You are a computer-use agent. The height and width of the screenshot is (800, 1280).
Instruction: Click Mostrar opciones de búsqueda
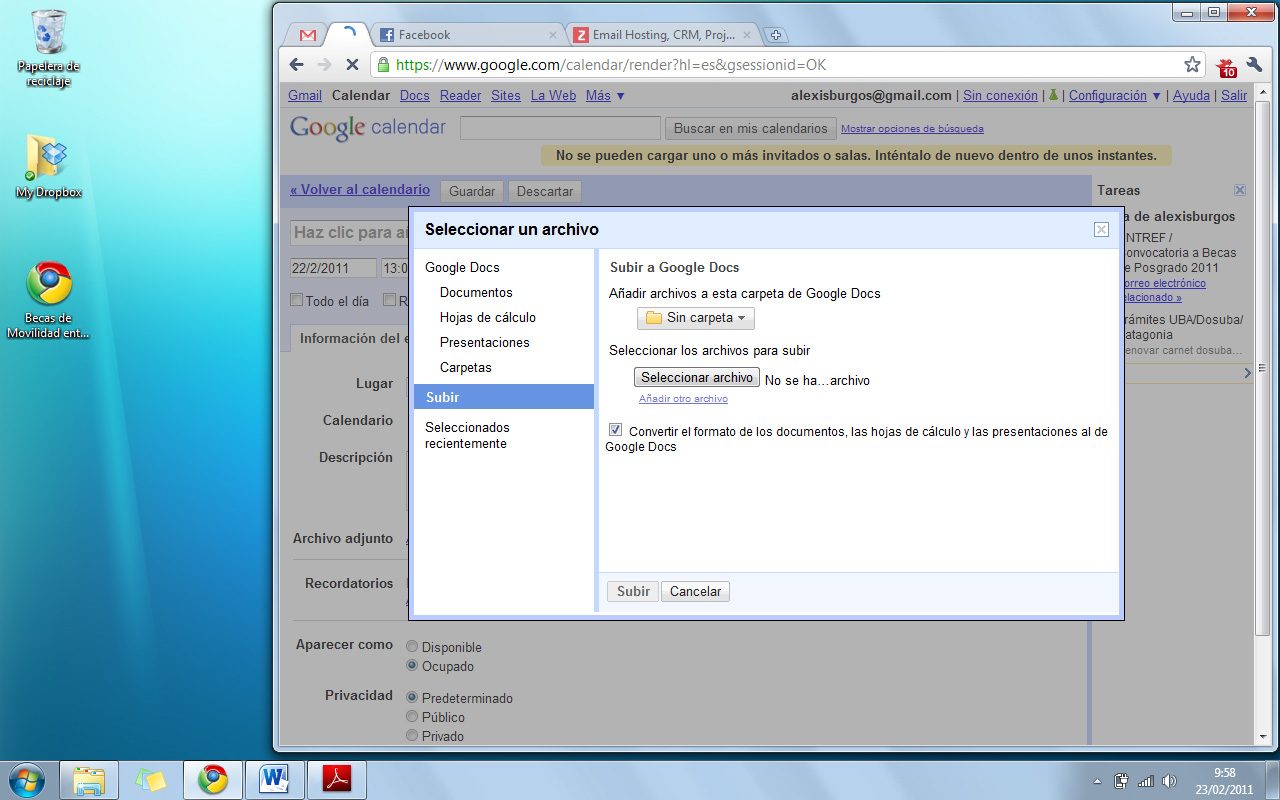912,129
